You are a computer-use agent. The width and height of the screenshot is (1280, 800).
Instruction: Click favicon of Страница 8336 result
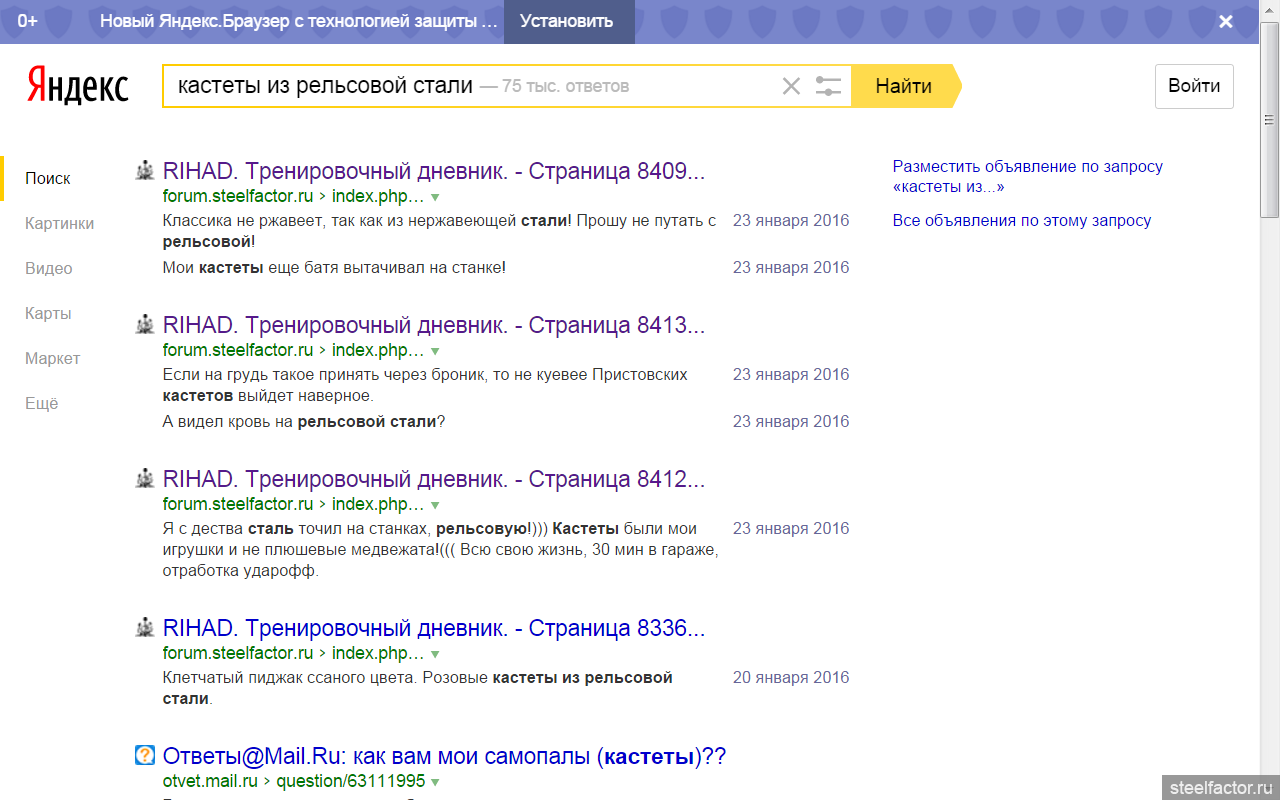coord(145,627)
